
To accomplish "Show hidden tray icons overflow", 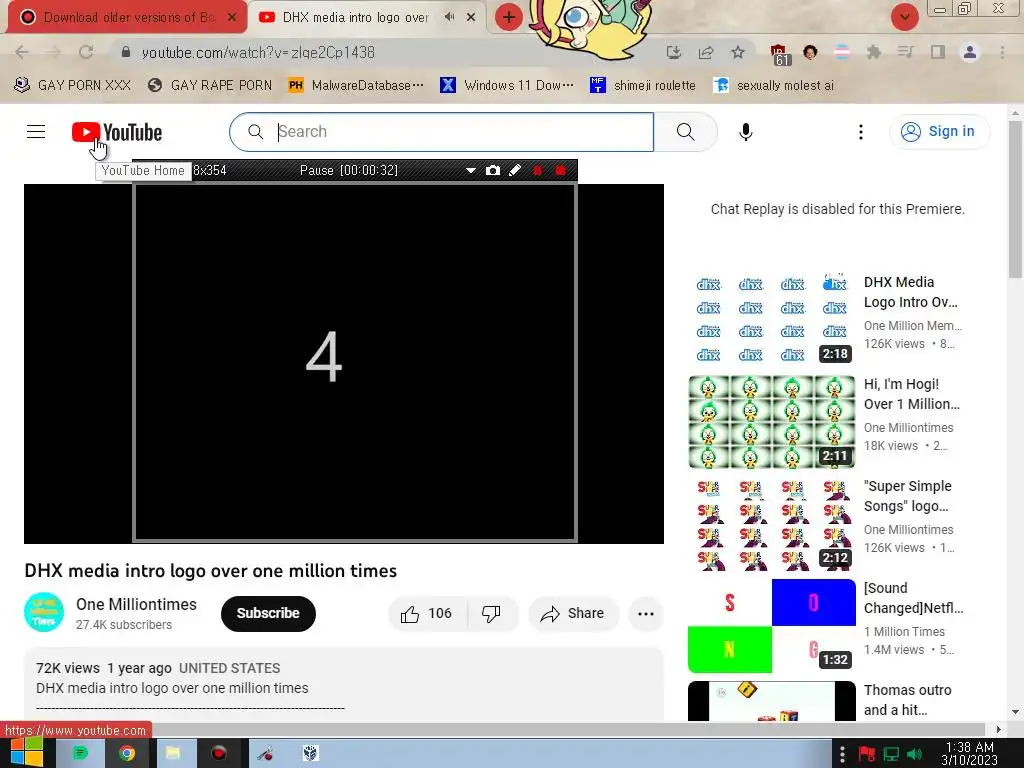I will point(842,754).
